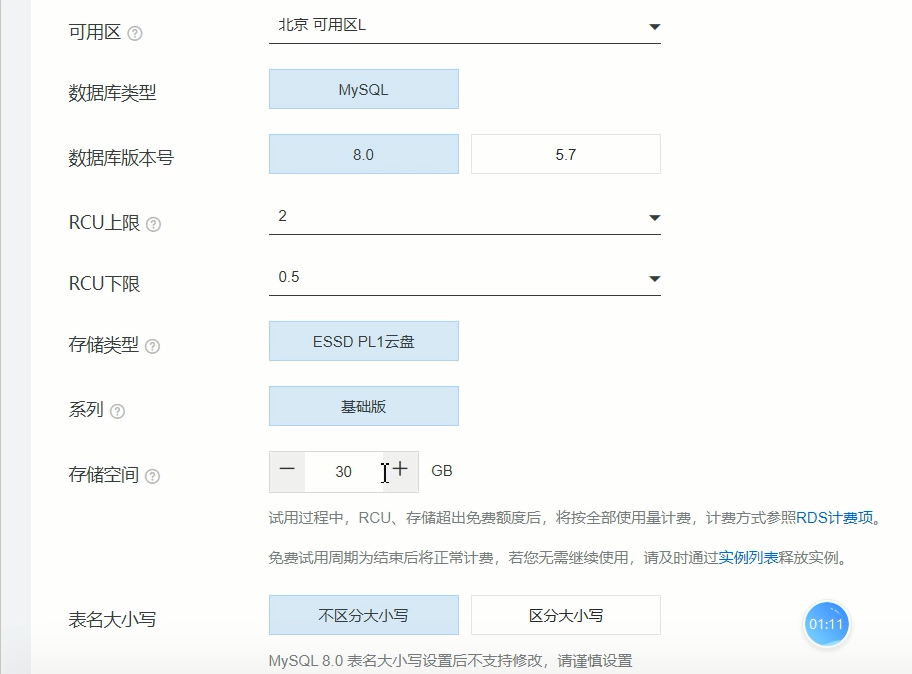Image resolution: width=912 pixels, height=674 pixels.
Task: Click the blue 01:11 timer bubble
Action: click(827, 625)
